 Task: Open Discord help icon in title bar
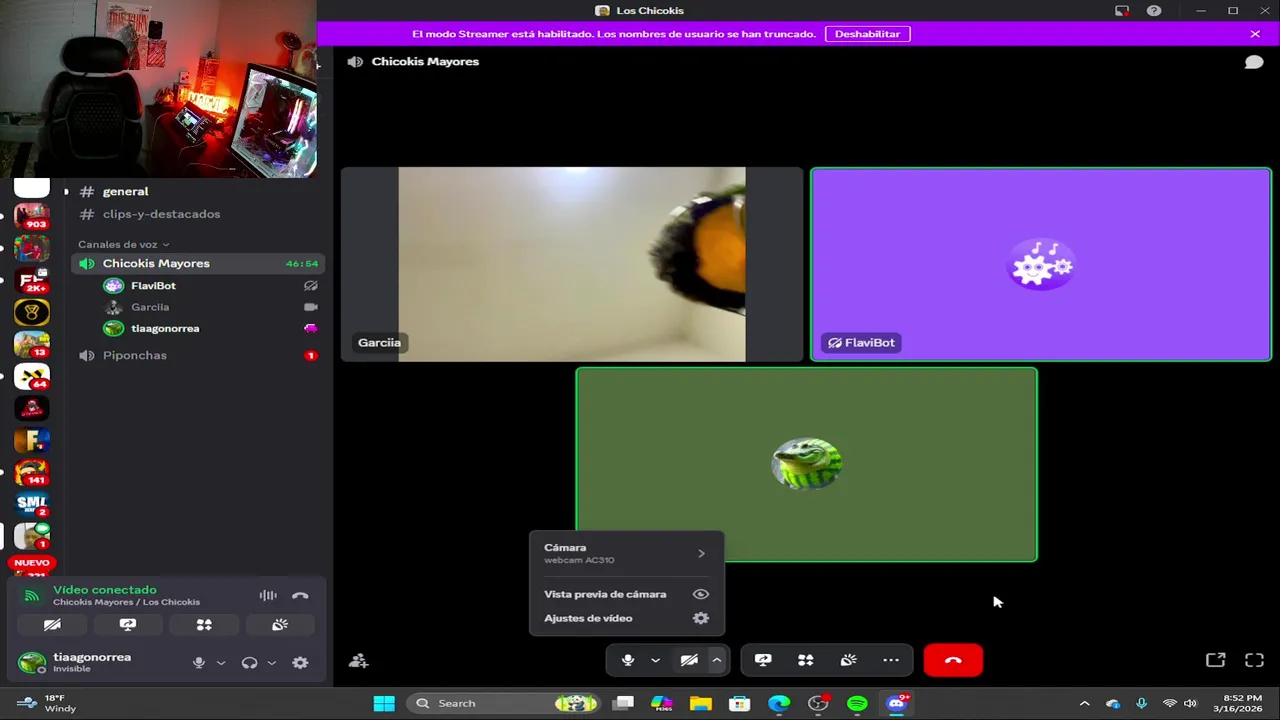coord(1154,11)
